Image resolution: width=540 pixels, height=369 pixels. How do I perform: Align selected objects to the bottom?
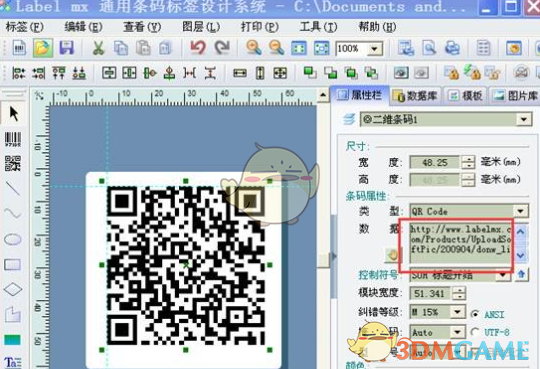point(79,73)
